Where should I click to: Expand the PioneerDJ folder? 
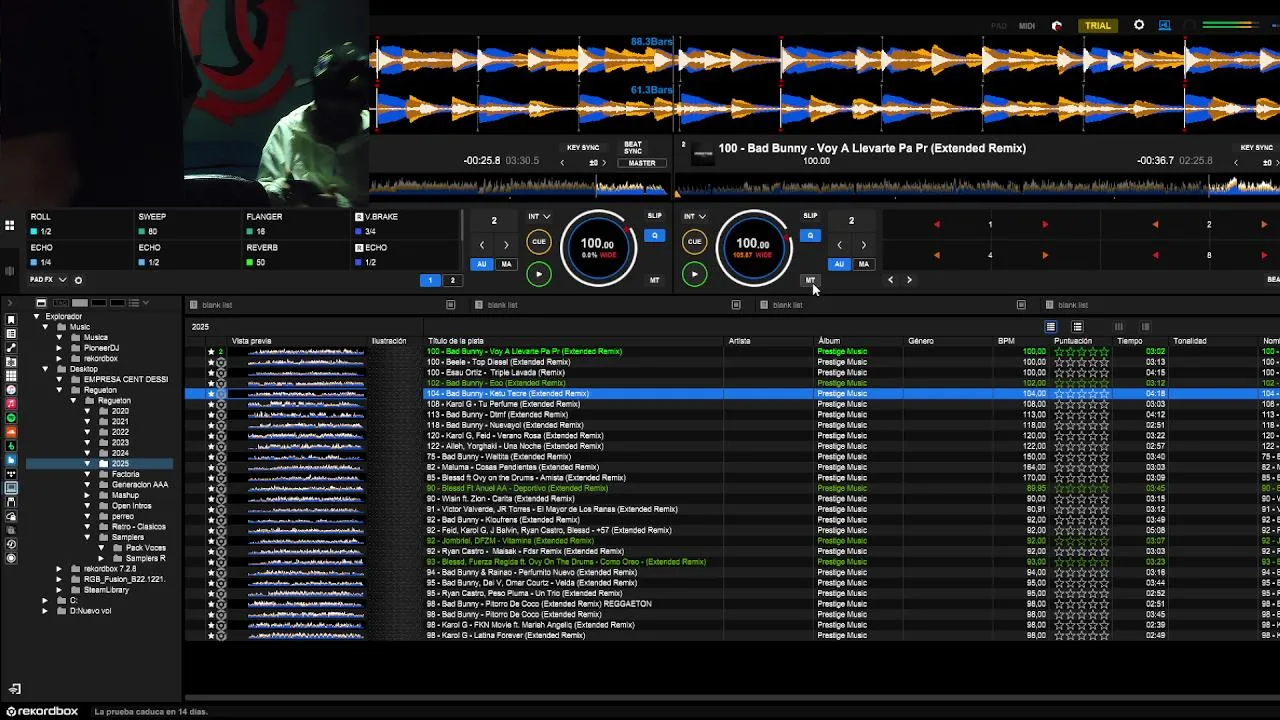59,348
